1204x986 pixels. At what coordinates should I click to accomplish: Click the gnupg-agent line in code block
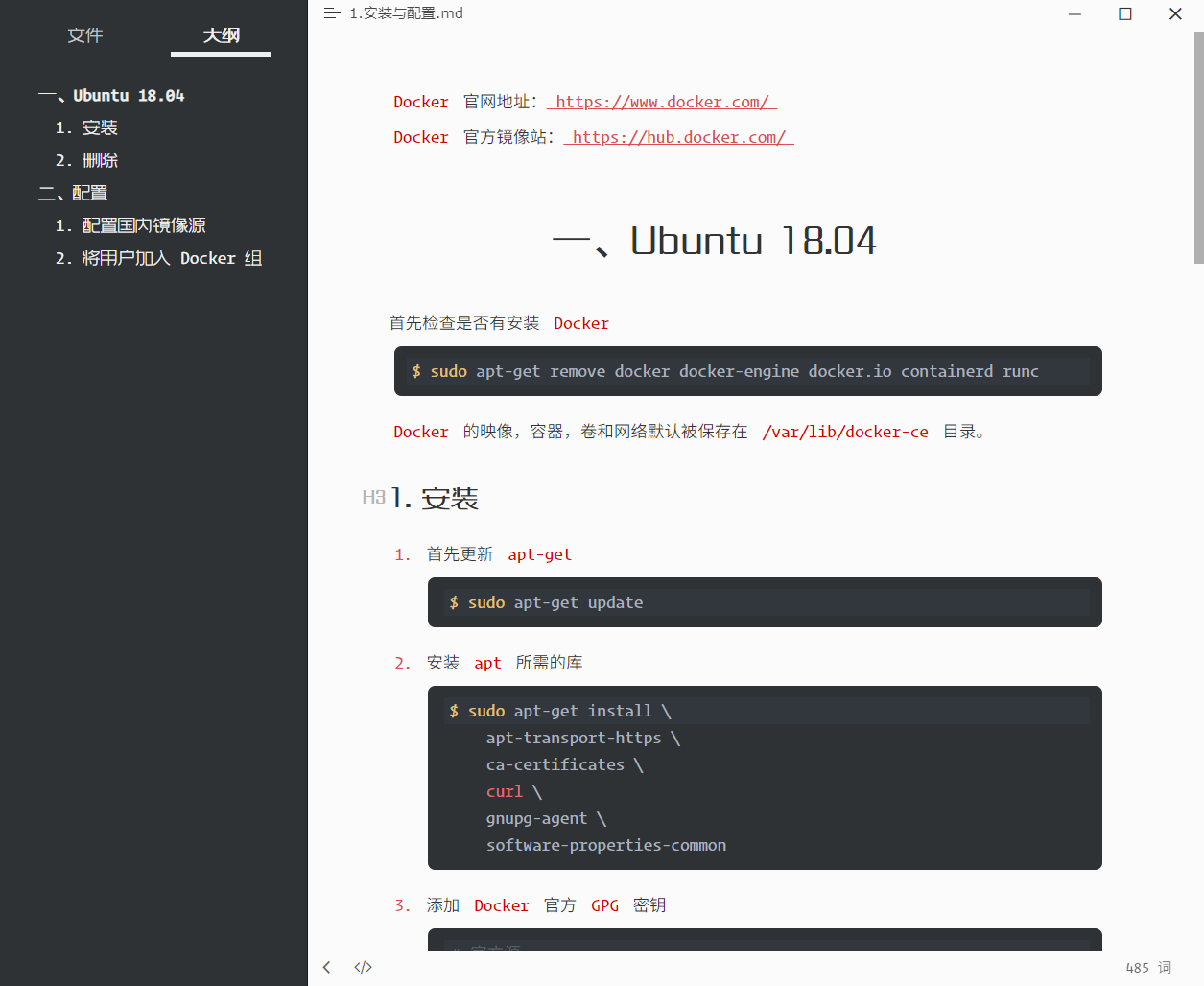tap(546, 818)
